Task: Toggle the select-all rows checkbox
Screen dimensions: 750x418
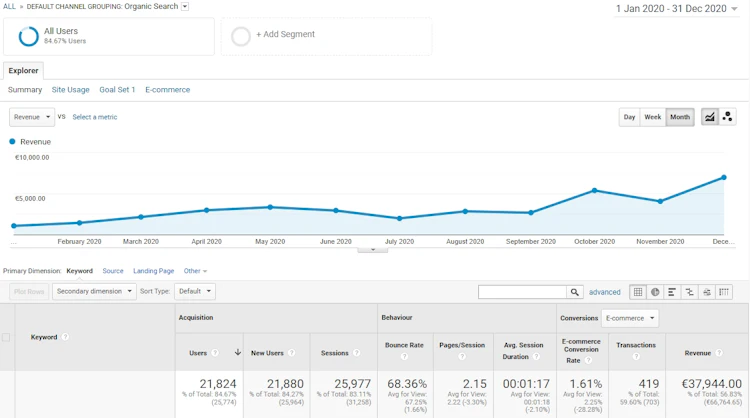Action: 6,337
